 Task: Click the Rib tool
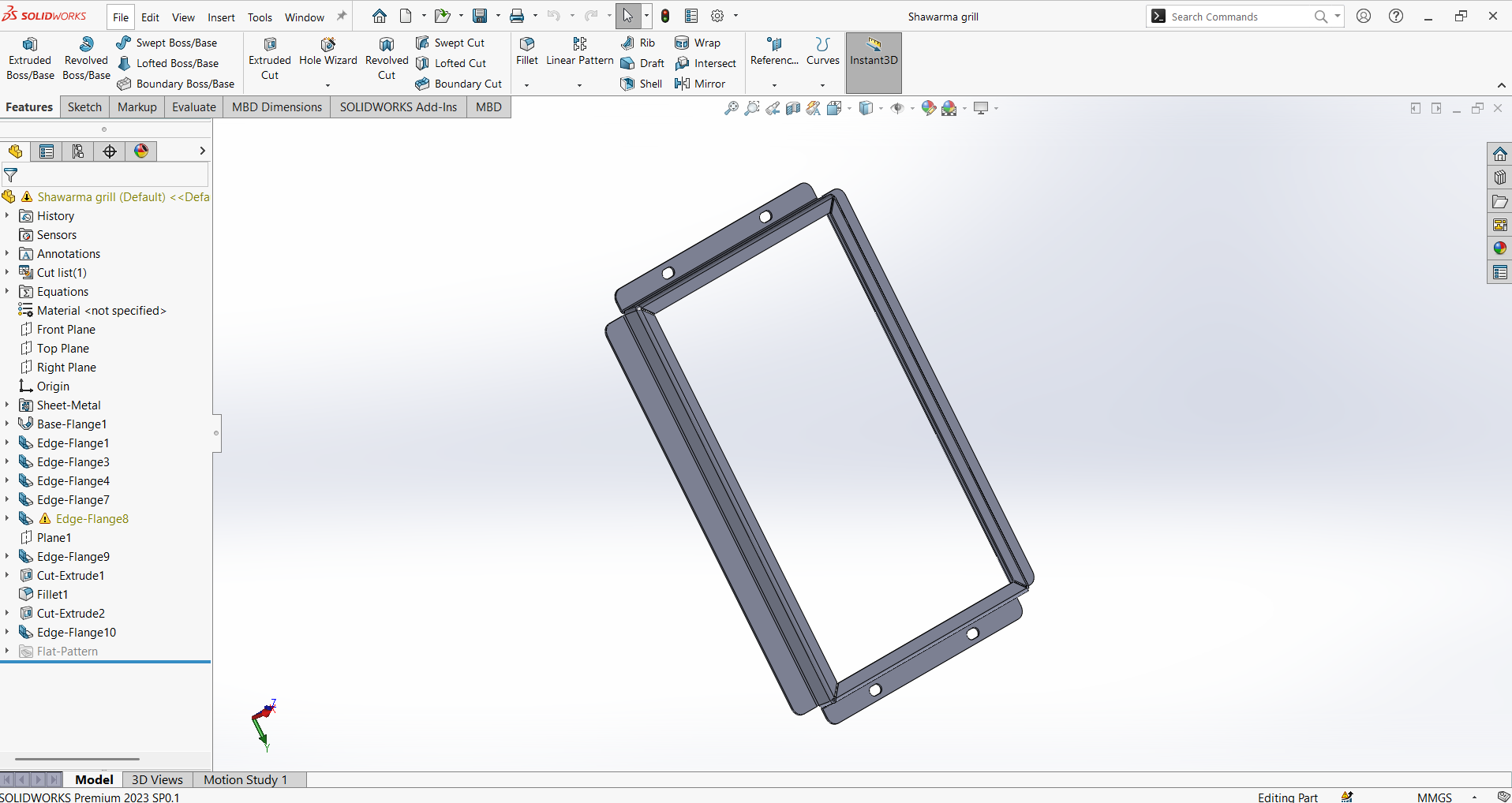(x=638, y=43)
